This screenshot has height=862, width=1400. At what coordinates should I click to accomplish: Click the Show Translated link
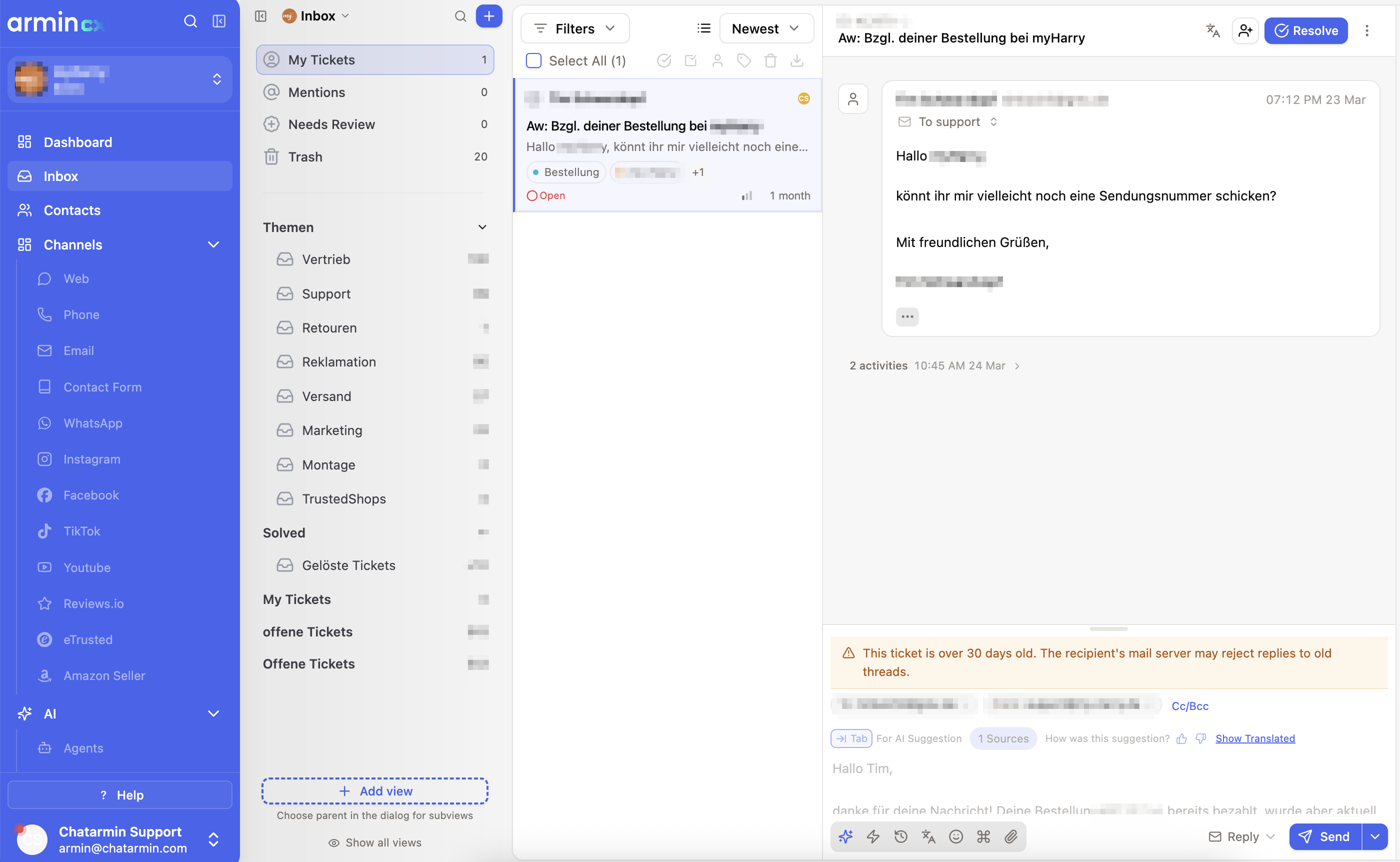(x=1254, y=738)
